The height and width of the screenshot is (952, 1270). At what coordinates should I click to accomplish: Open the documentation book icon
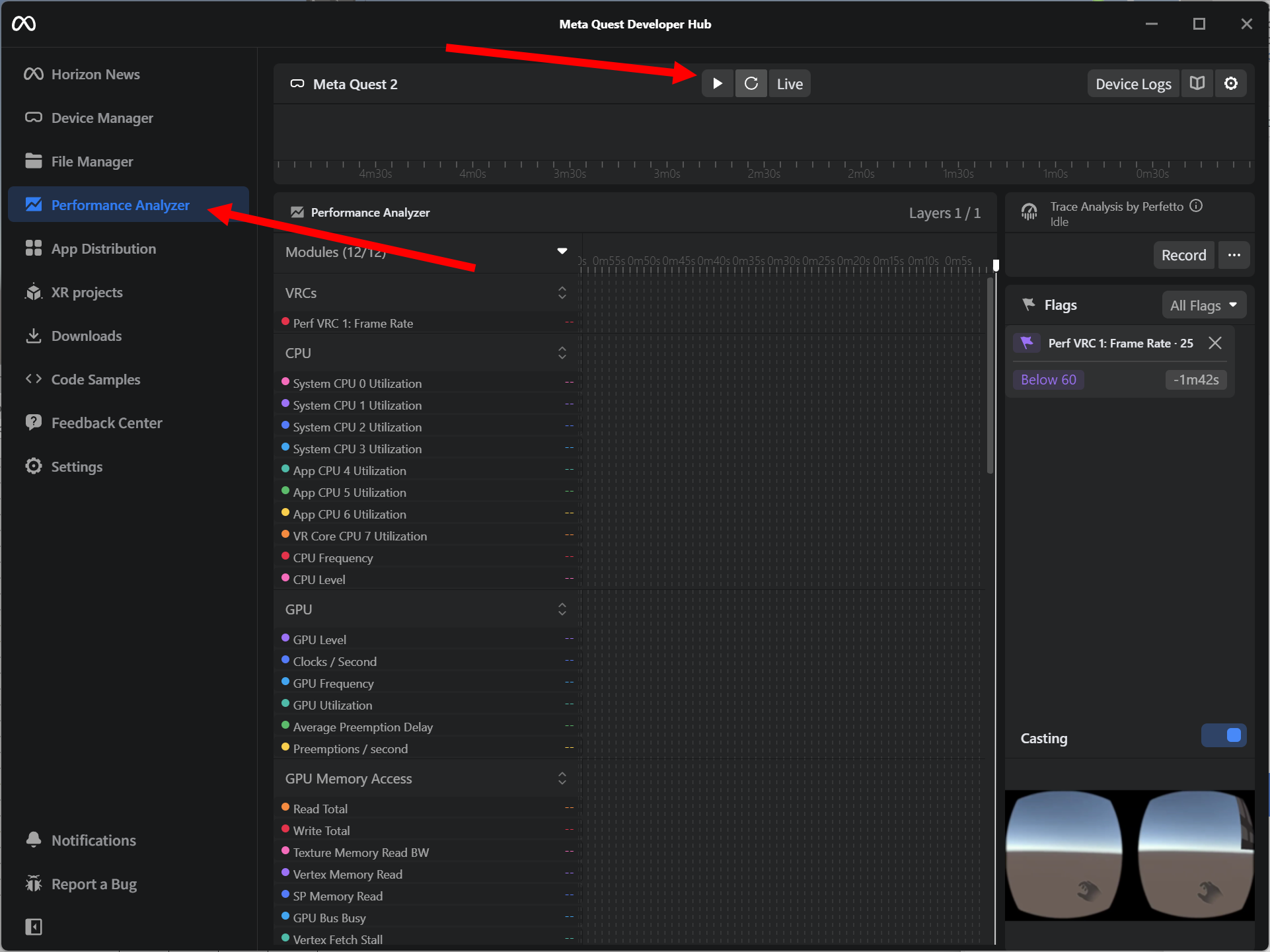point(1197,84)
